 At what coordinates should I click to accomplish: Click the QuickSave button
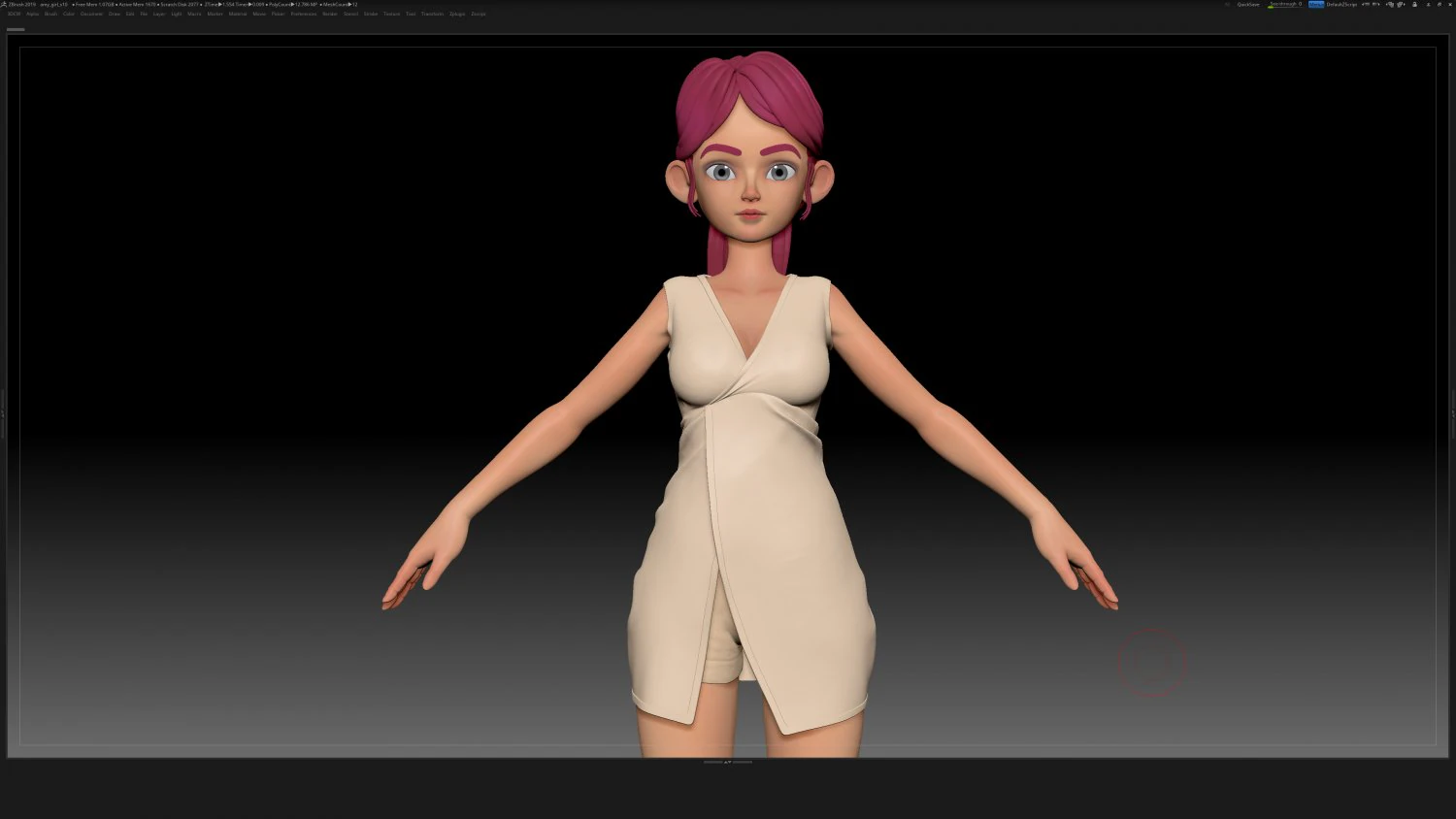pos(1247,4)
